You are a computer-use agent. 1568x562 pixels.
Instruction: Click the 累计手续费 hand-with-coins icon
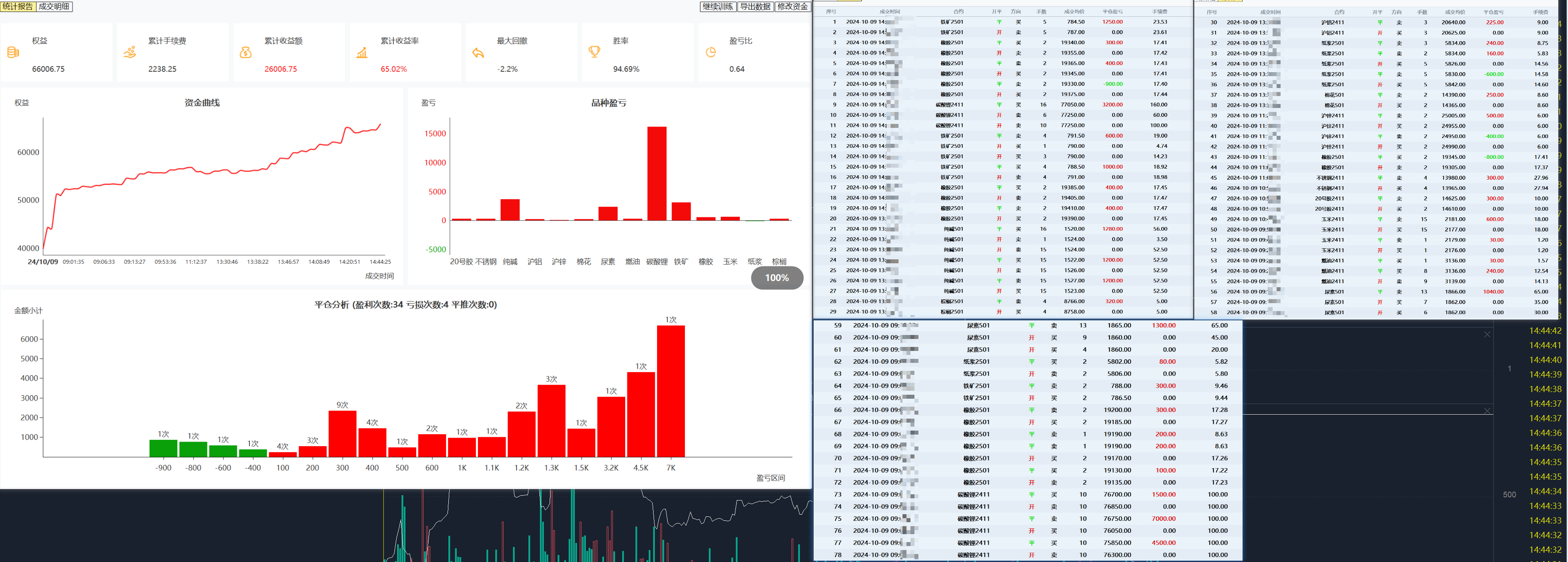(130, 53)
